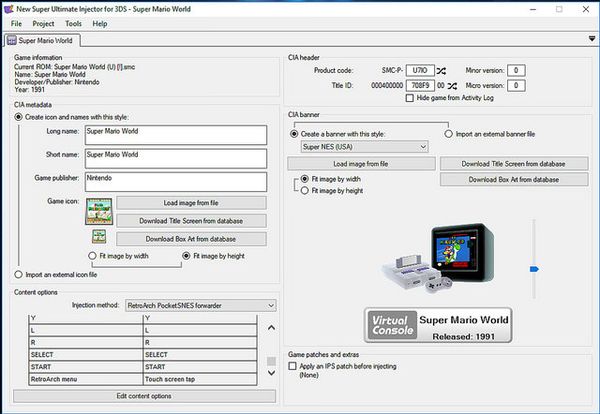Viewport: 600px width, 414px height.
Task: Click the Virtual Console banner label preview
Action: (x=438, y=325)
